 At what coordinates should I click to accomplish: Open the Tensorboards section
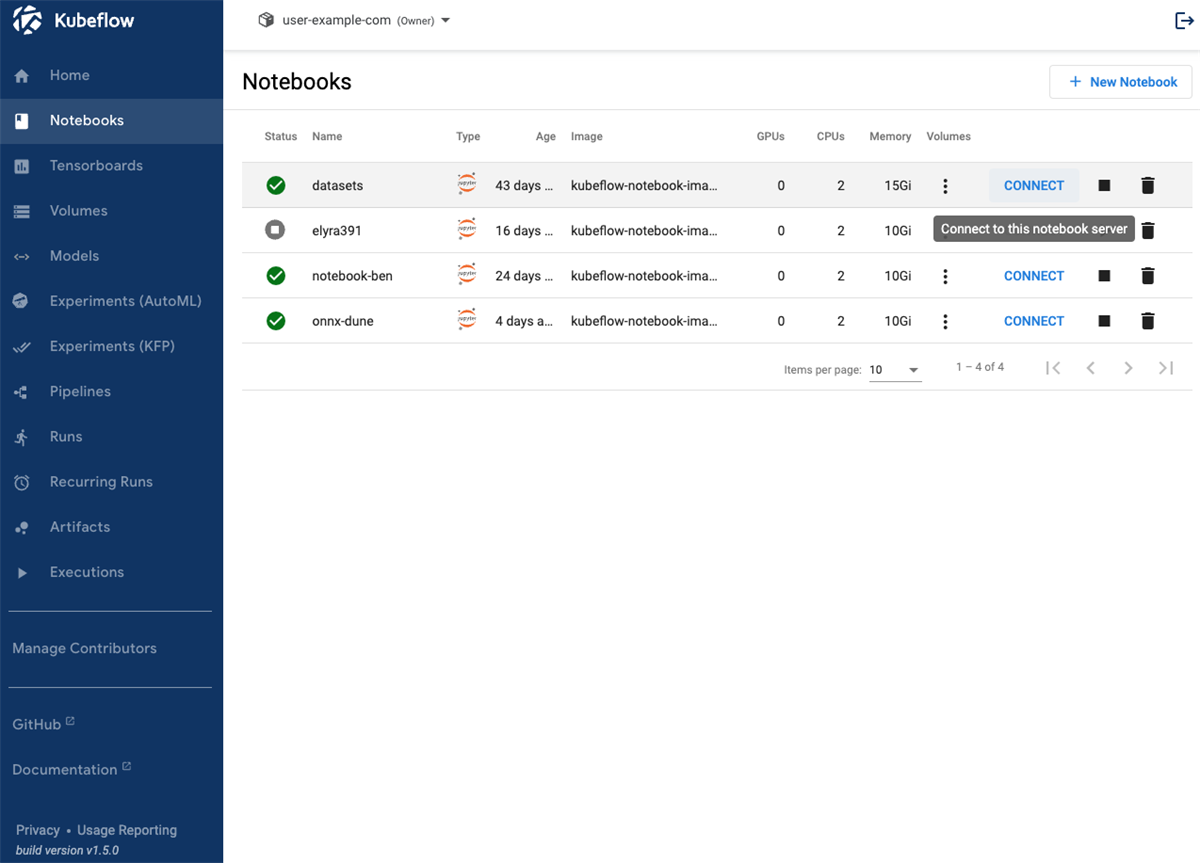click(x=96, y=165)
